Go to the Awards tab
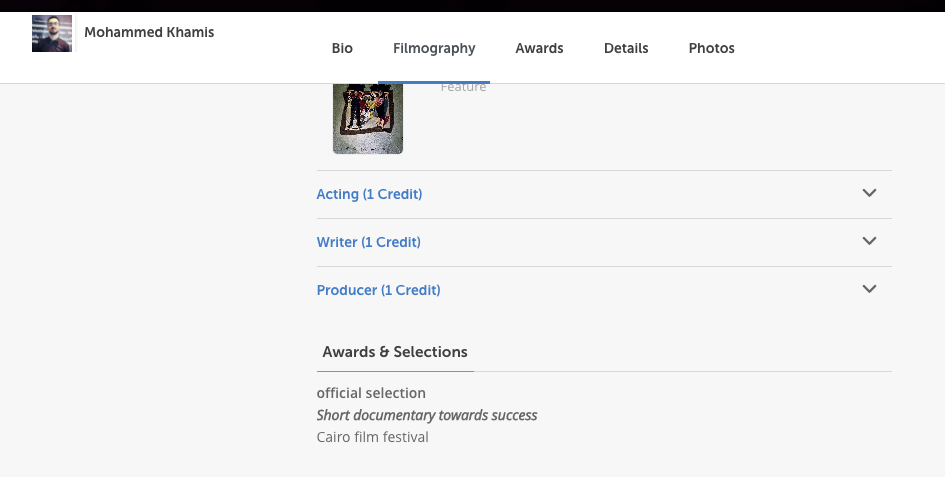The image size is (945, 477). pyautogui.click(x=539, y=48)
